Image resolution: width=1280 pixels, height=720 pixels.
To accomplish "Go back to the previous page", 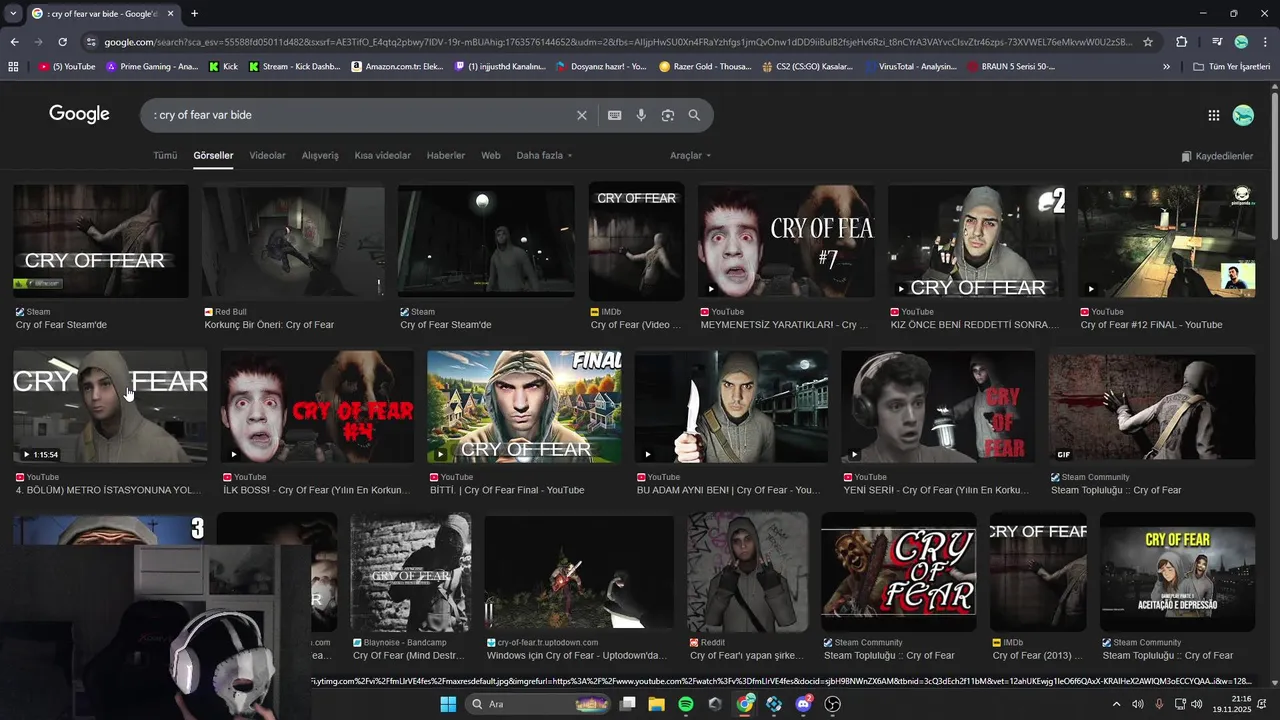I will click(14, 42).
